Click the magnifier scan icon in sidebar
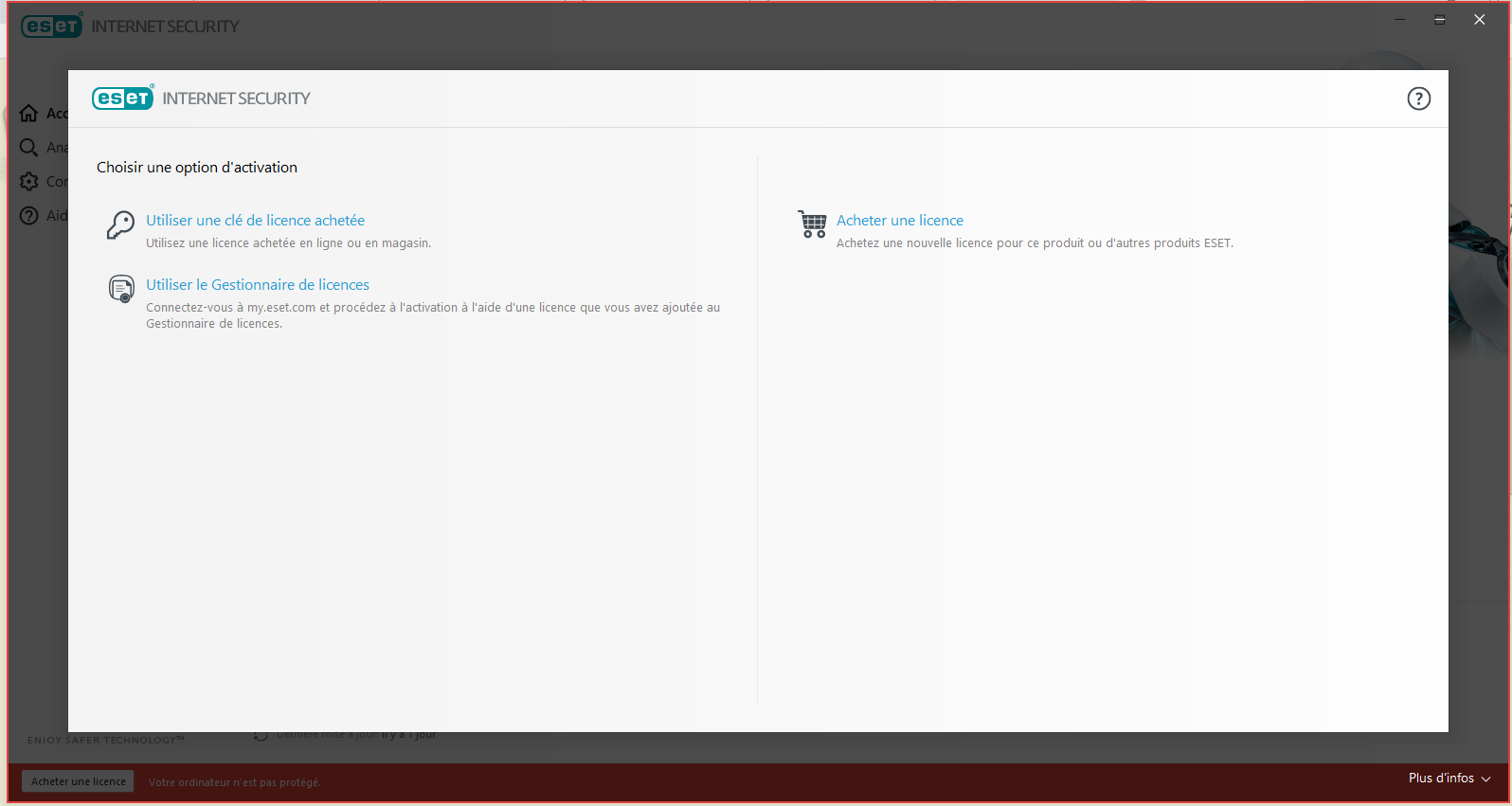 point(29,148)
